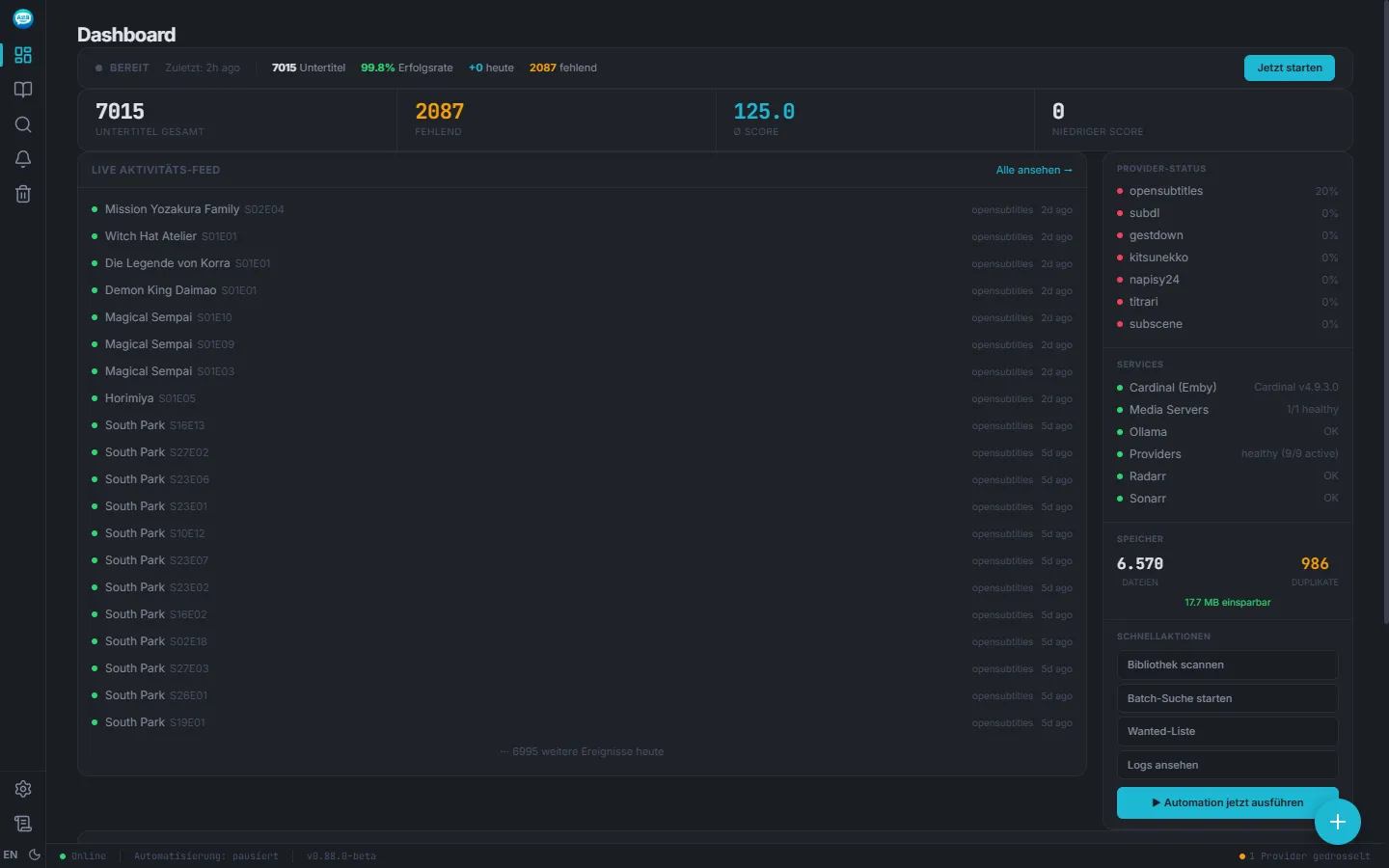Run Automation jetzt ausführen

click(1227, 802)
